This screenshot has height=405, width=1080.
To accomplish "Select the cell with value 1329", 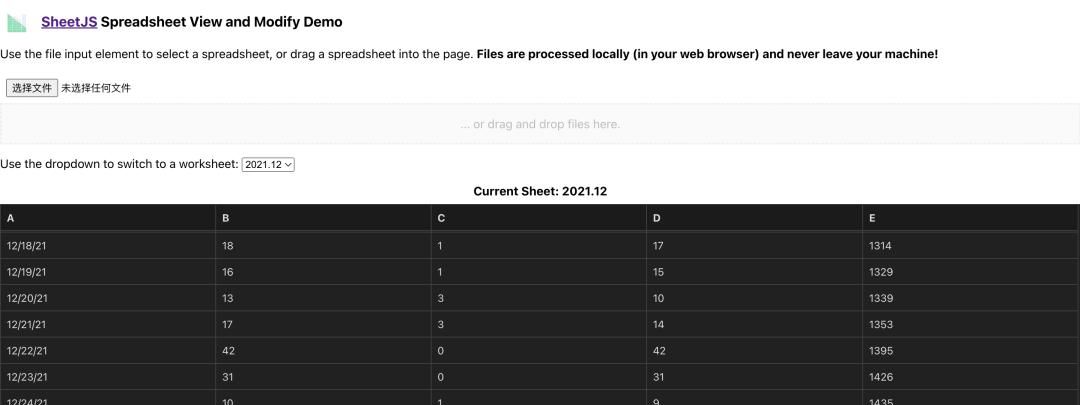I will (971, 272).
